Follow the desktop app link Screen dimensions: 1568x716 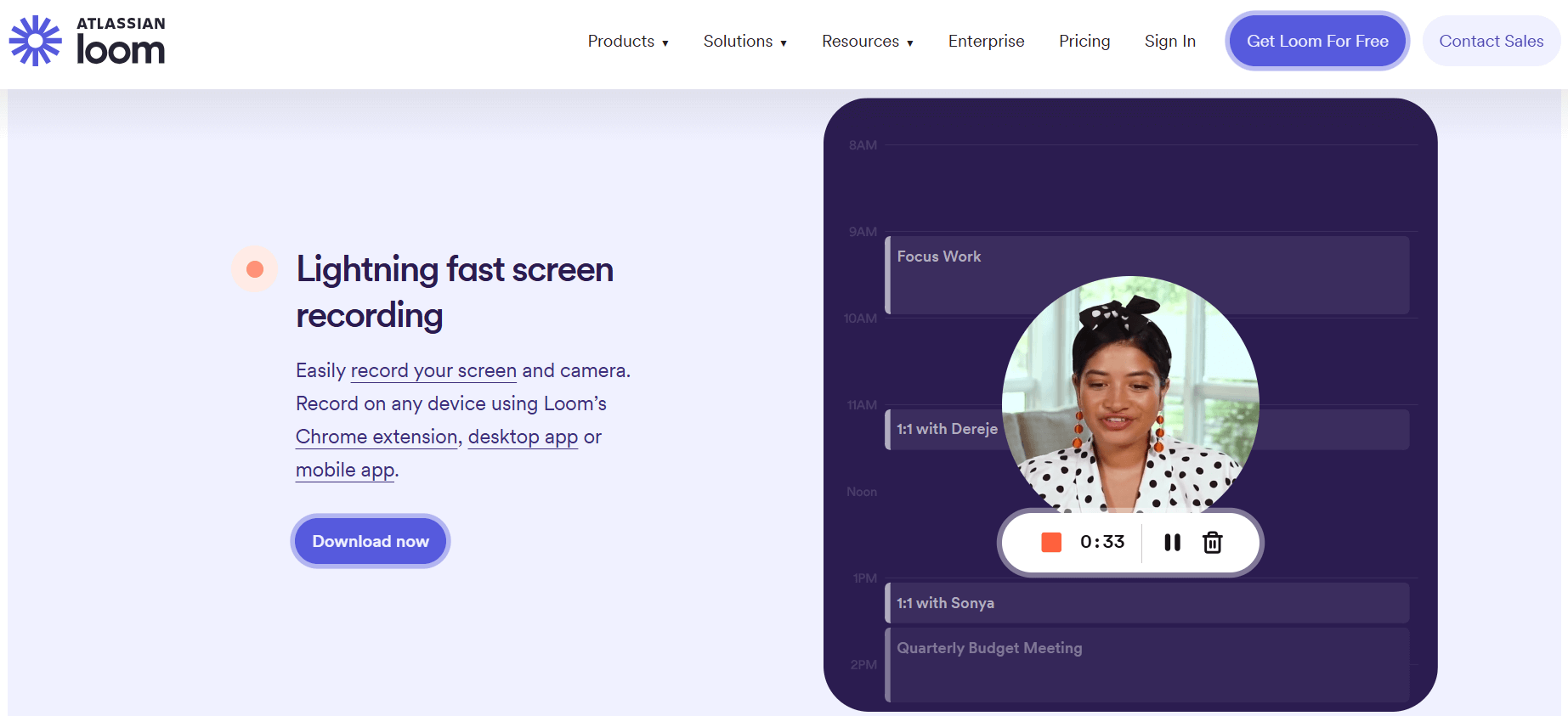[x=523, y=437]
